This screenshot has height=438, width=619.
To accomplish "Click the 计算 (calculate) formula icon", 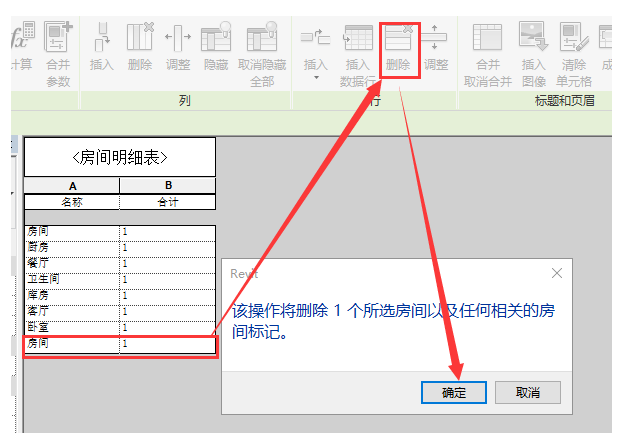I will [22, 37].
